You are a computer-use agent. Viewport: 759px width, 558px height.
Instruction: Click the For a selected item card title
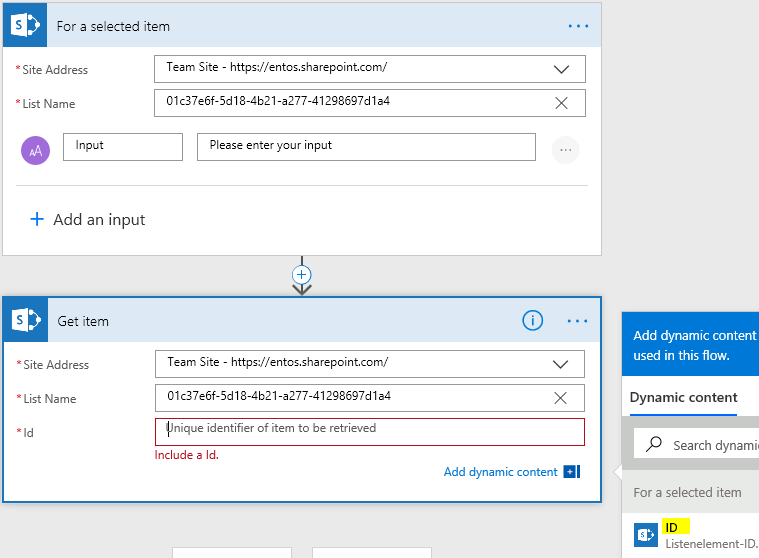tap(113, 27)
